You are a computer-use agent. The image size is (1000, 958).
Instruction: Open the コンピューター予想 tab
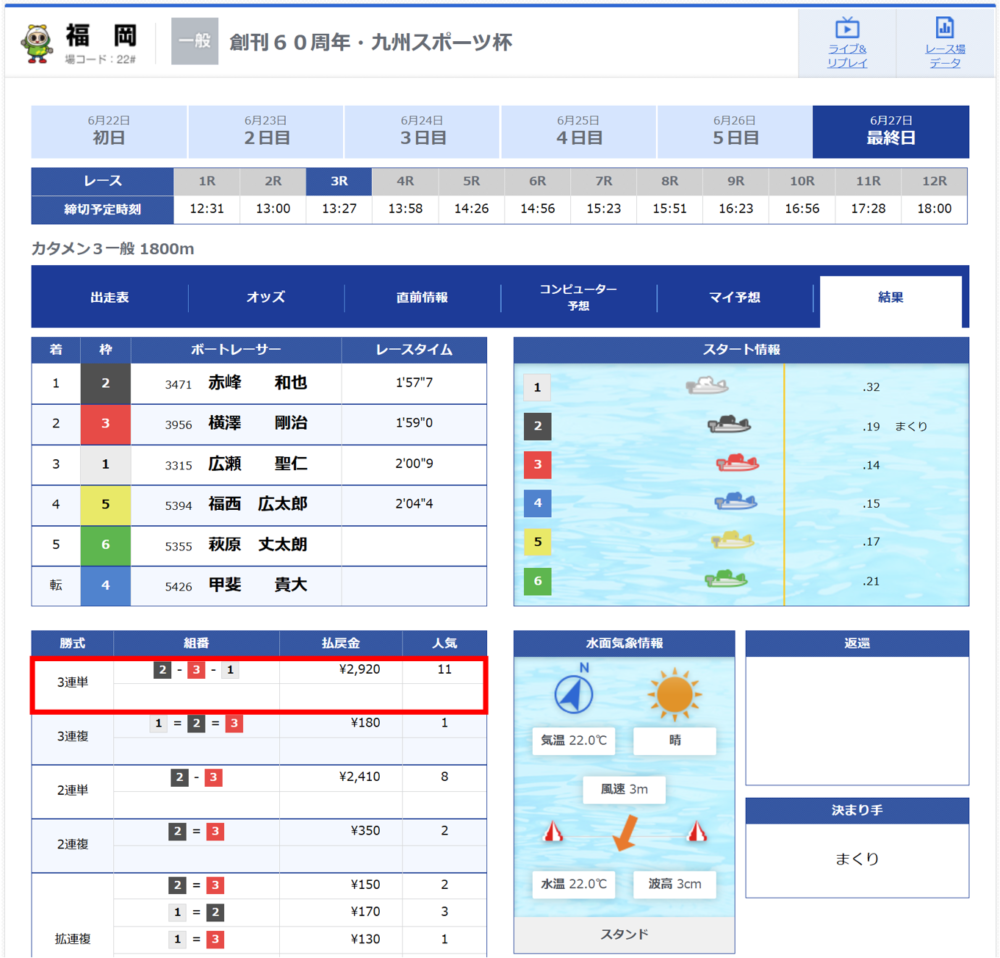coord(578,297)
